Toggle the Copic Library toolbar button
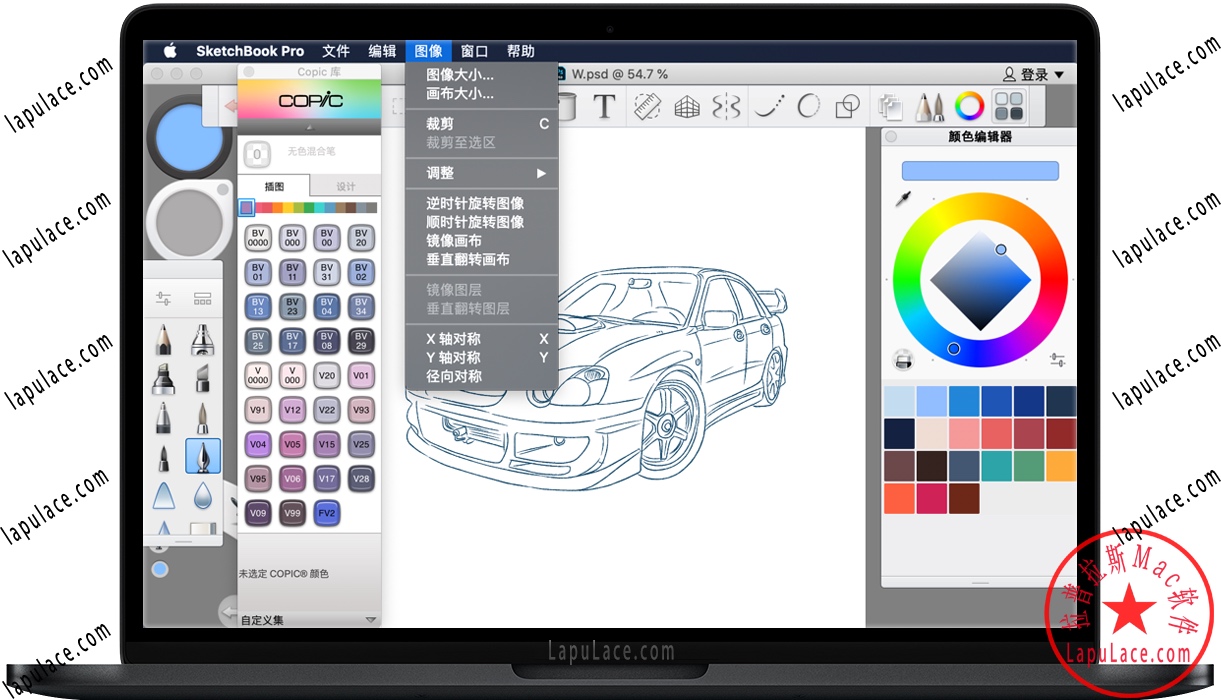1221x700 pixels. click(1009, 105)
